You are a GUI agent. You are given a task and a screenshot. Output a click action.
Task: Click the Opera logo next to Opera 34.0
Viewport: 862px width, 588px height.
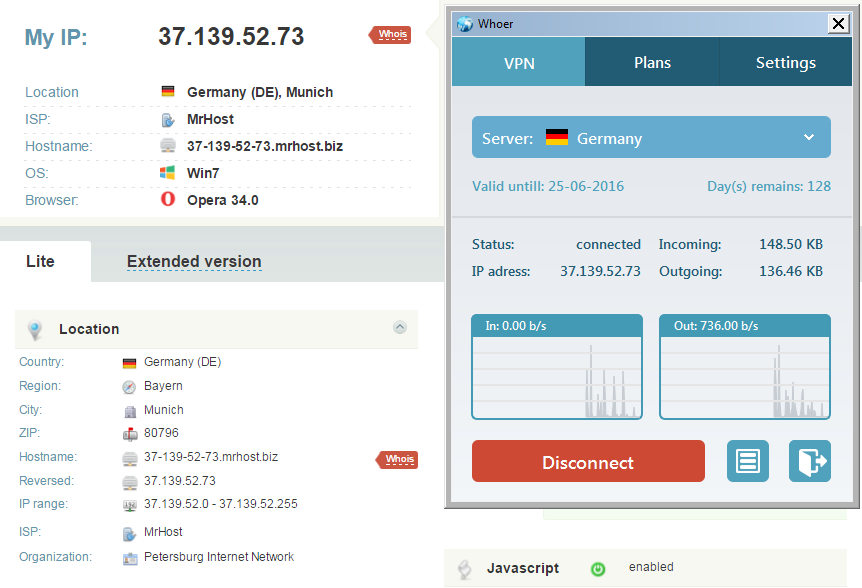click(x=168, y=199)
